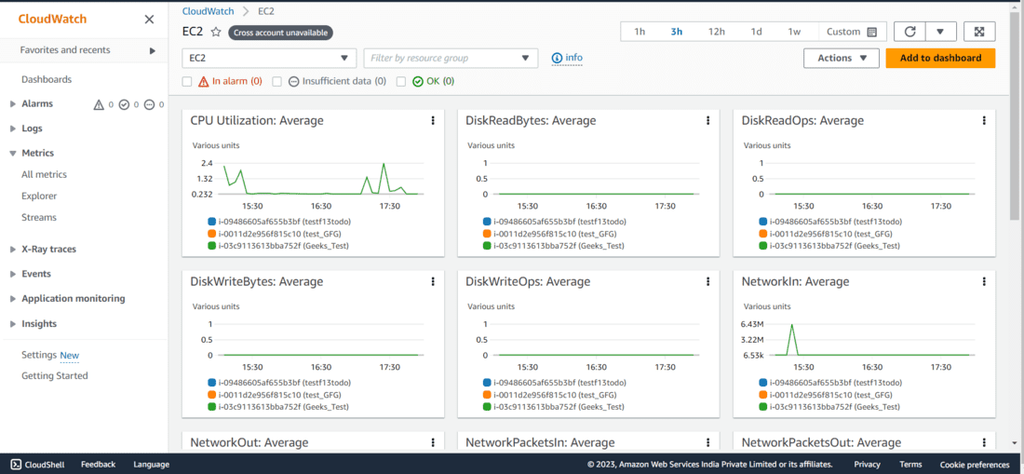This screenshot has height=474, width=1024.
Task: Collapse the Metrics section
Action: click(x=12, y=153)
